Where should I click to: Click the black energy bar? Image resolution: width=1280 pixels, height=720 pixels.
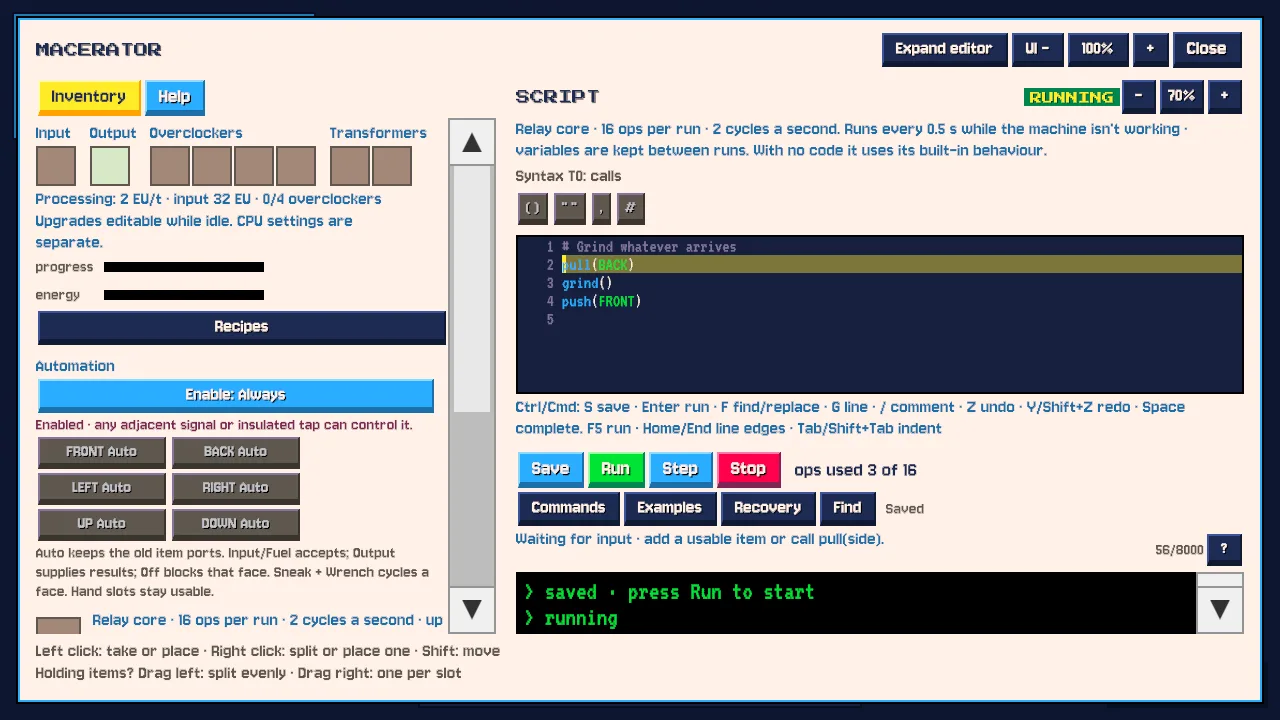click(184, 295)
